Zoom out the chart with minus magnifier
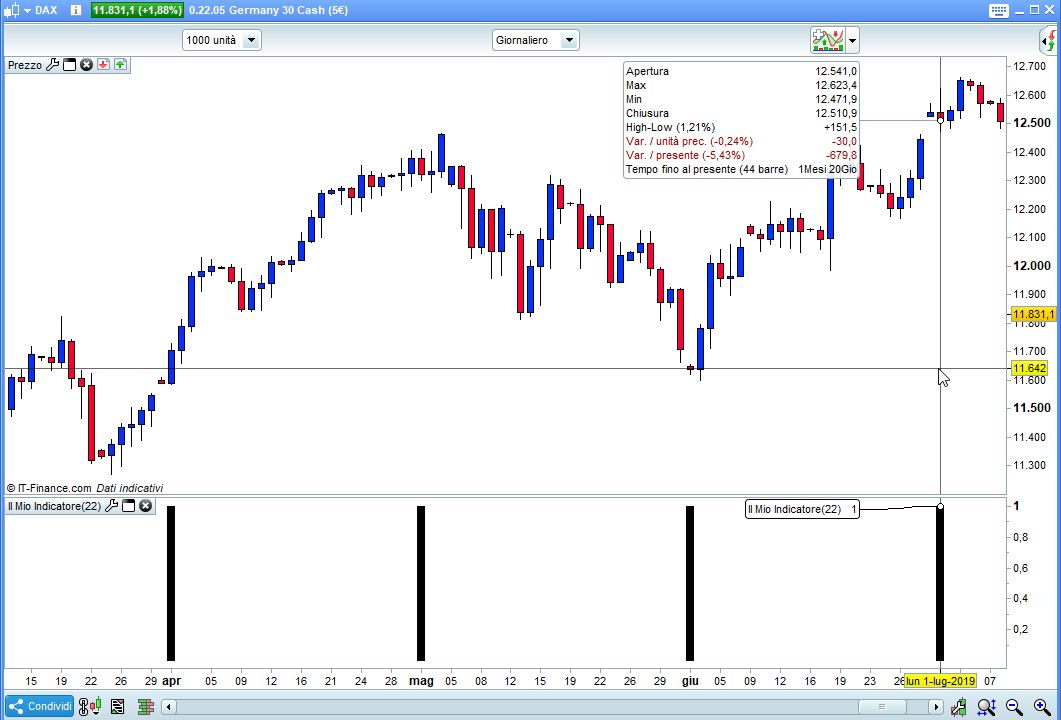Image resolution: width=1061 pixels, height=720 pixels. pos(1014,707)
